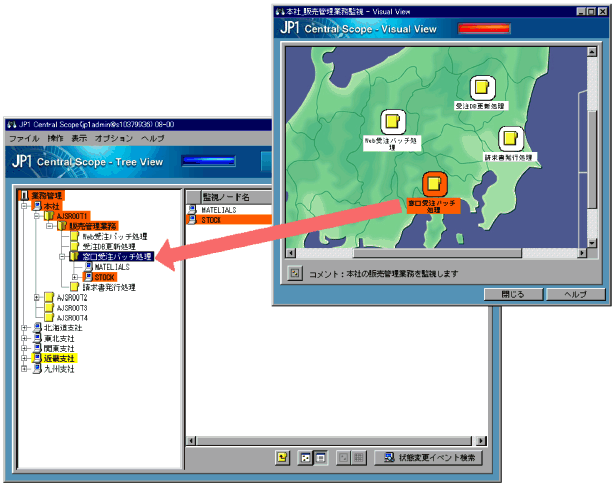614x486 pixels.
Task: Click the AJSROOT1 folder icon in the tree
Action: click(x=49, y=216)
